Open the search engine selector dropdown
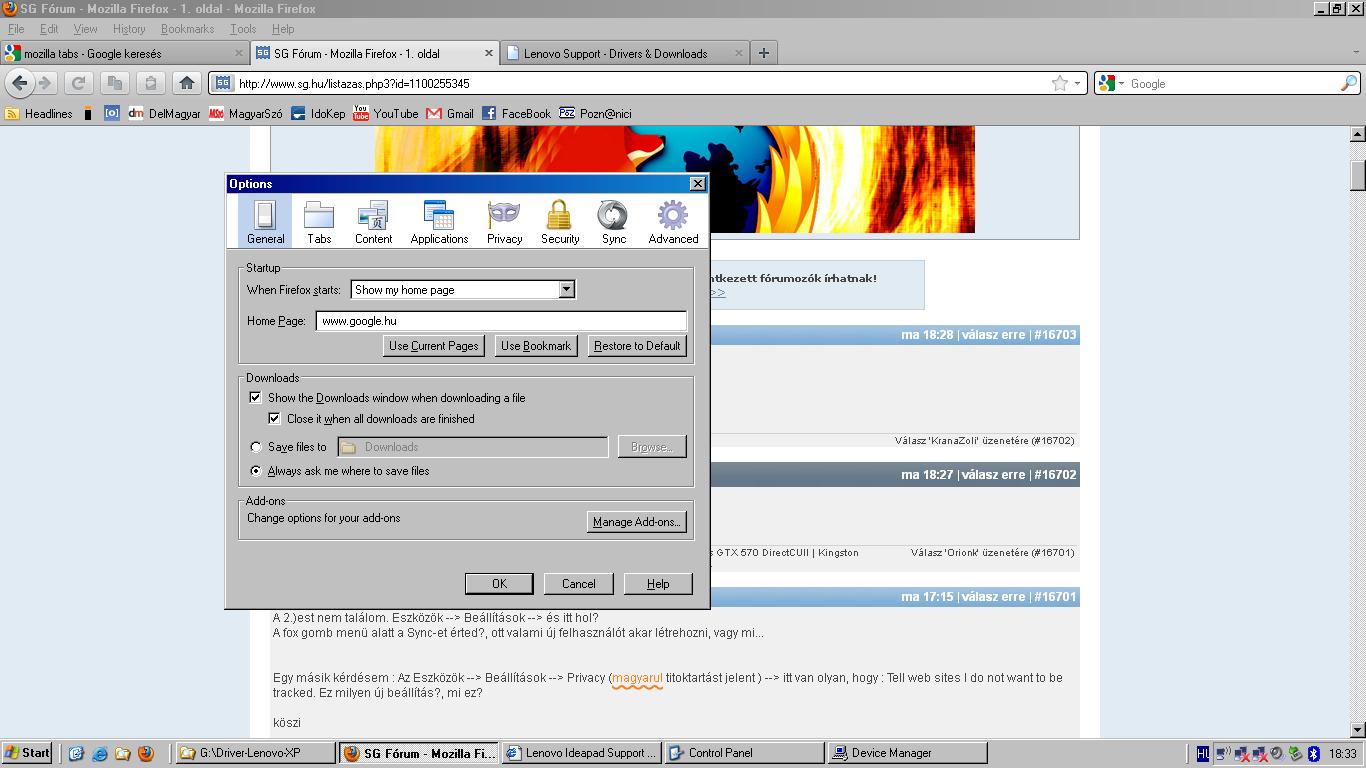The image size is (1366, 768). pos(1110,83)
